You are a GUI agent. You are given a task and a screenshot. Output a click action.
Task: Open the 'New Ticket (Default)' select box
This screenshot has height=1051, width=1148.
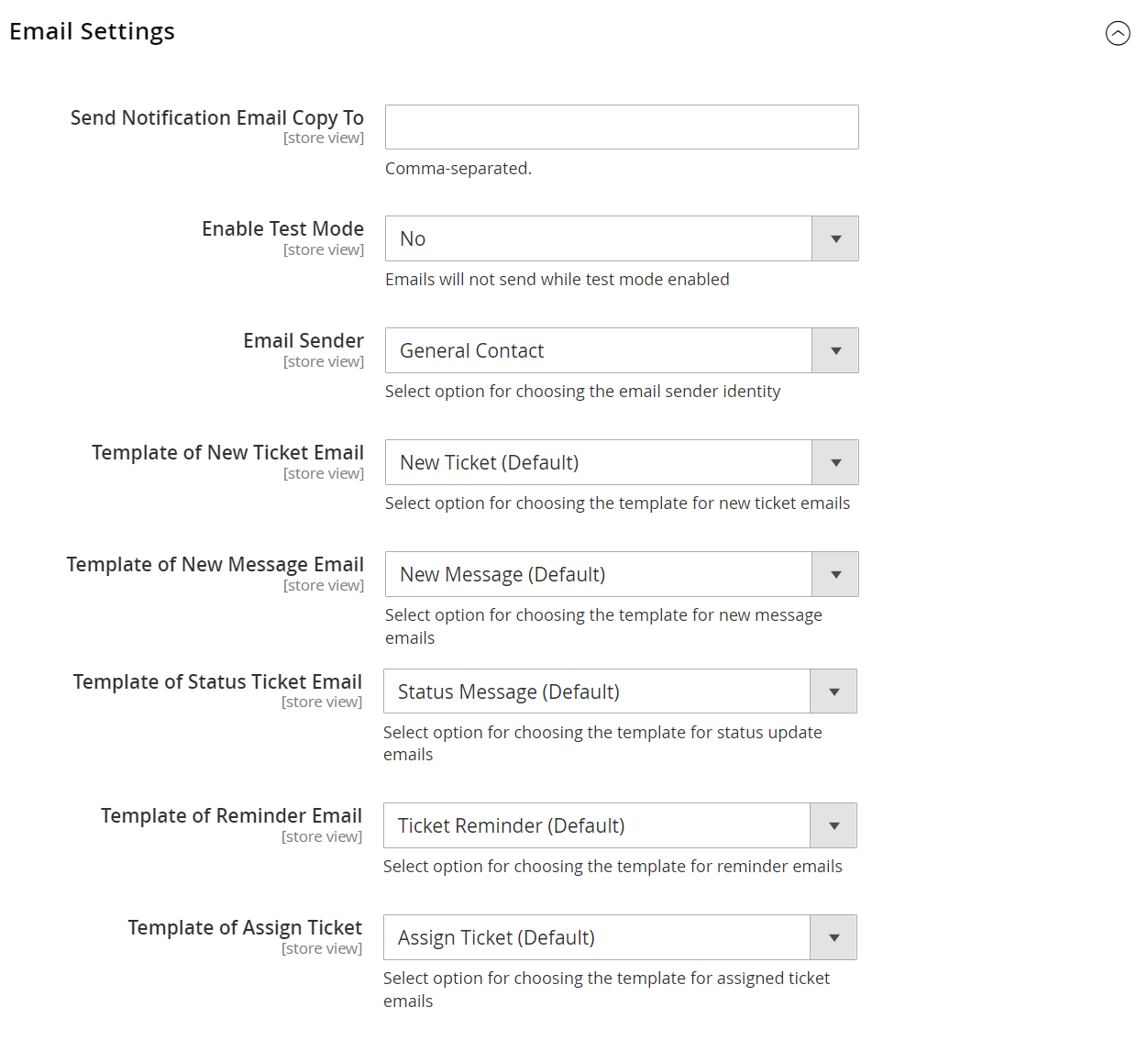coord(598,463)
